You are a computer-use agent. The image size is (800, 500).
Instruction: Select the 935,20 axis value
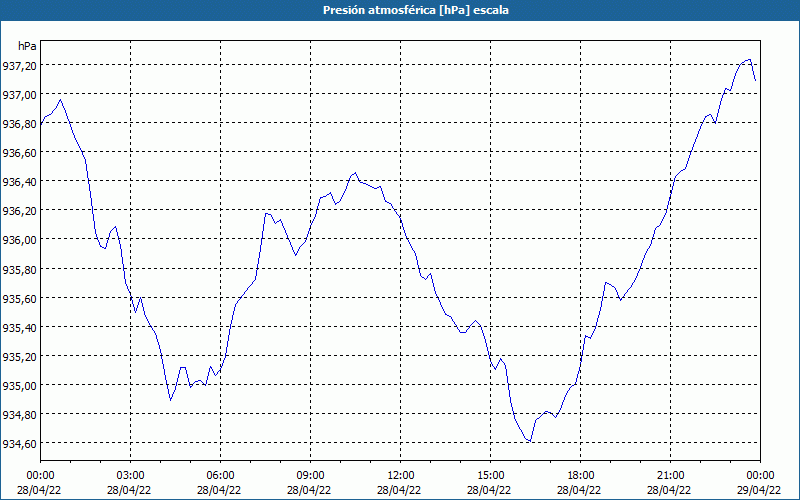19,356
